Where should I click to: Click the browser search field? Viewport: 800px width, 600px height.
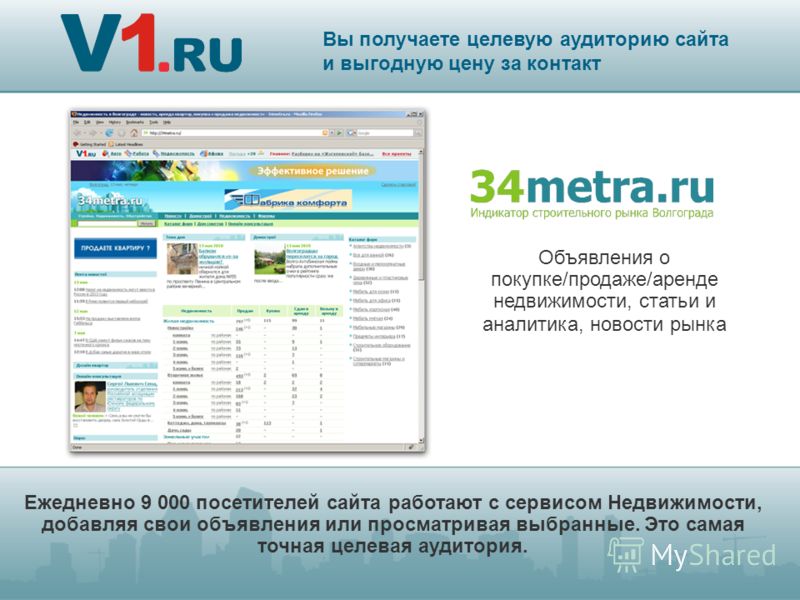(x=385, y=133)
